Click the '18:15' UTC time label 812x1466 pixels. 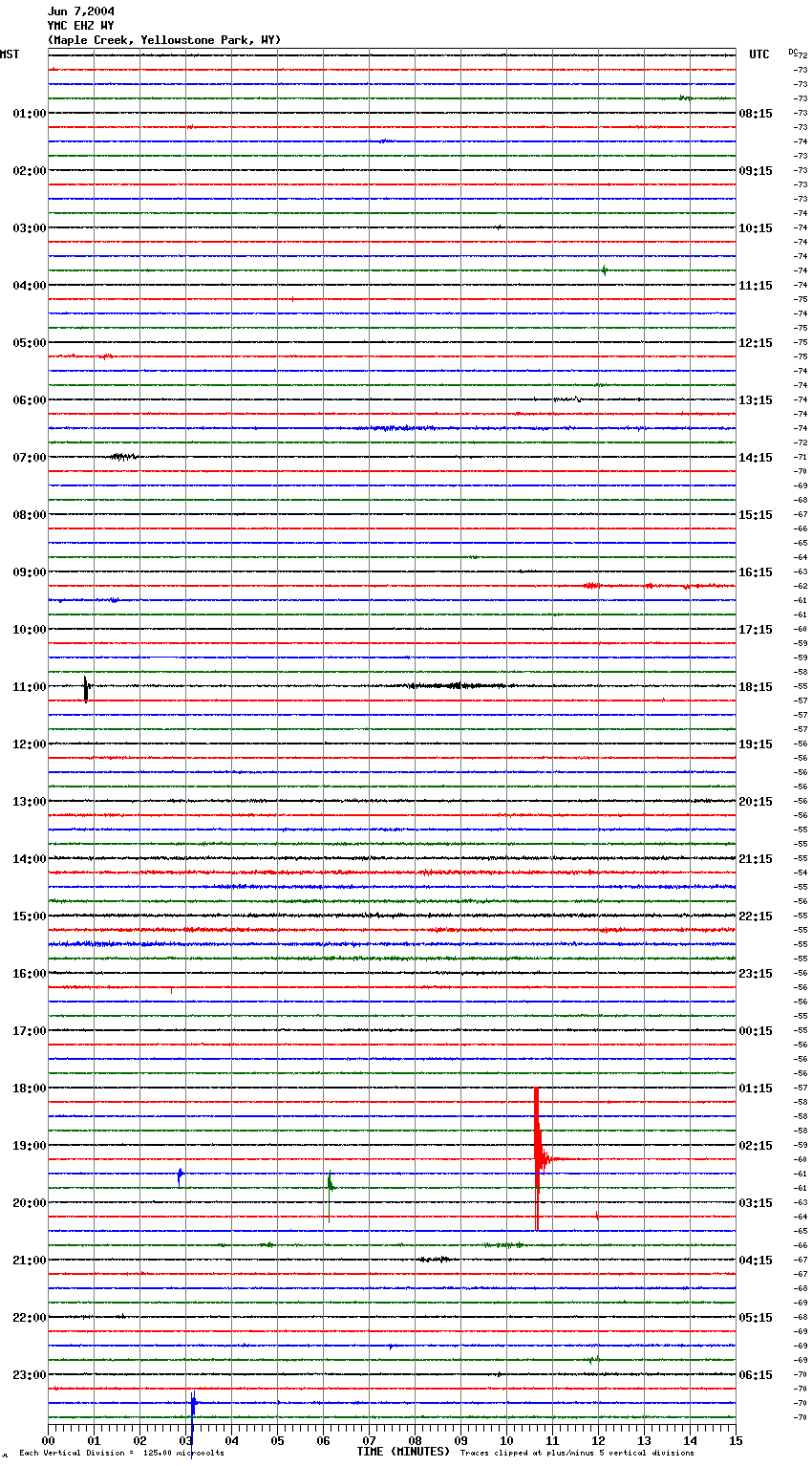(756, 687)
